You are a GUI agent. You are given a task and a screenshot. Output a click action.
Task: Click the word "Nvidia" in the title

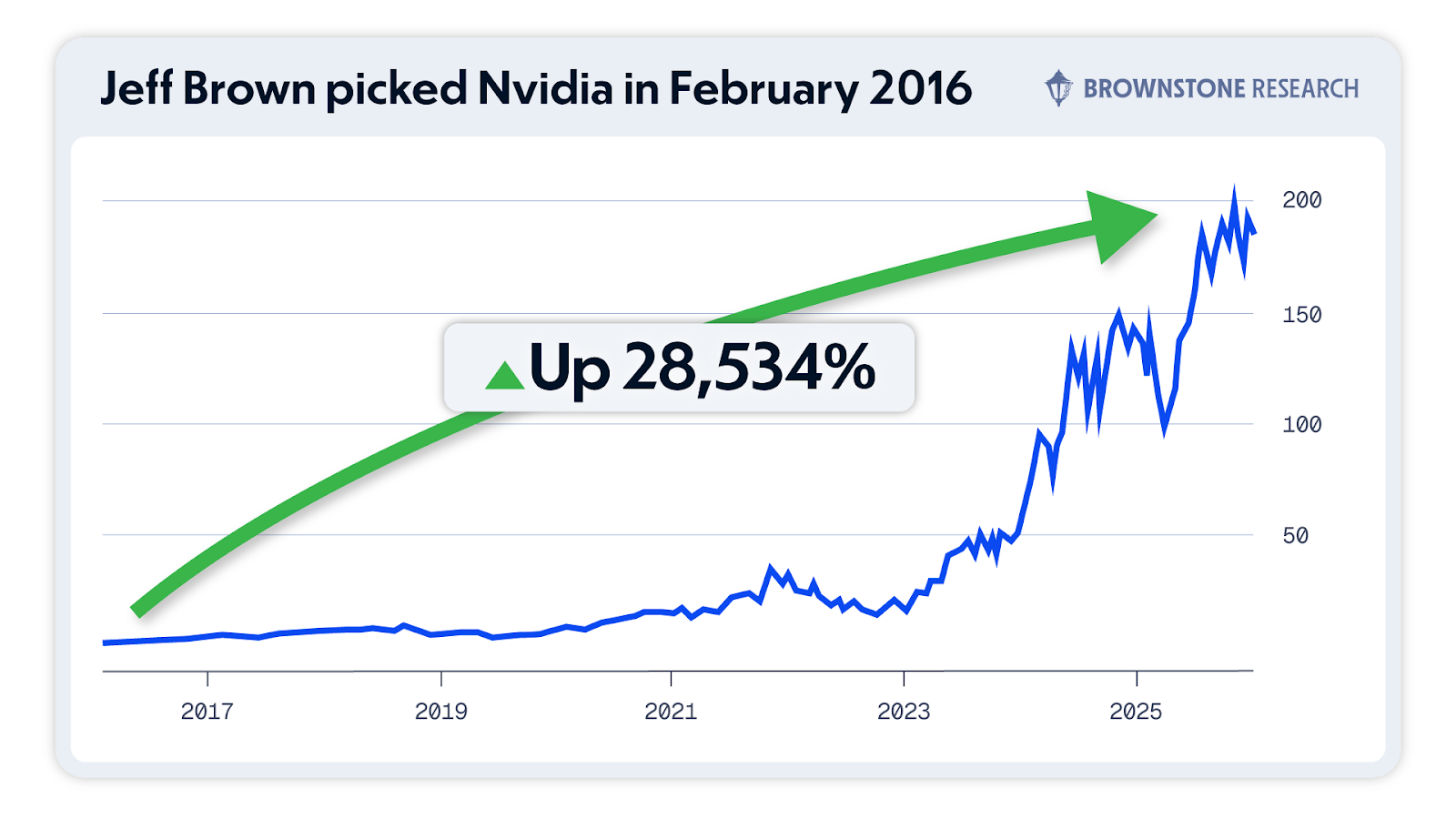click(545, 89)
